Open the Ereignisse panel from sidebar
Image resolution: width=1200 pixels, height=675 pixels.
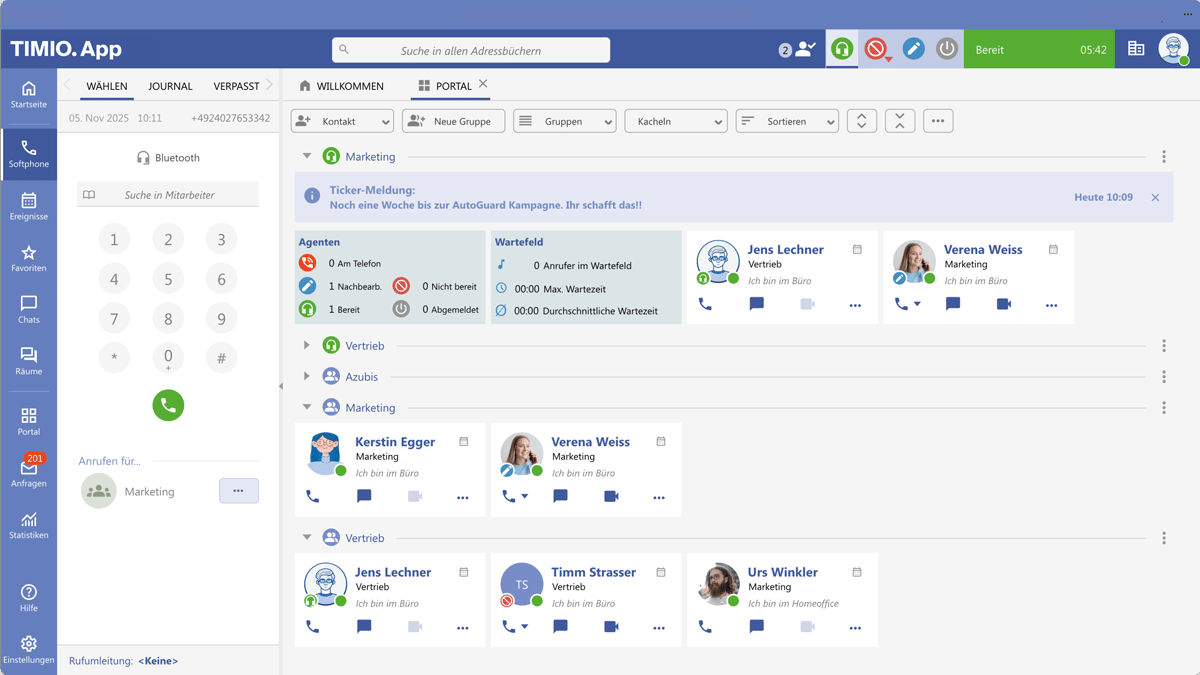click(x=29, y=207)
